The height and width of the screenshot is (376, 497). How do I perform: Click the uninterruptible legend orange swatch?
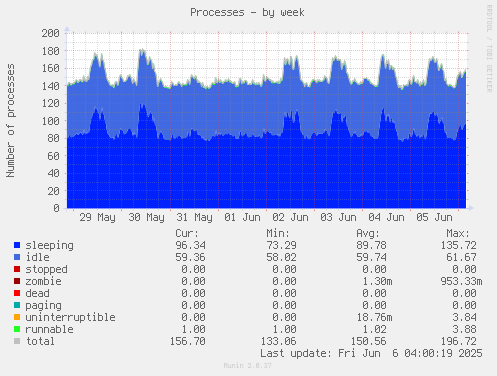(x=17, y=317)
